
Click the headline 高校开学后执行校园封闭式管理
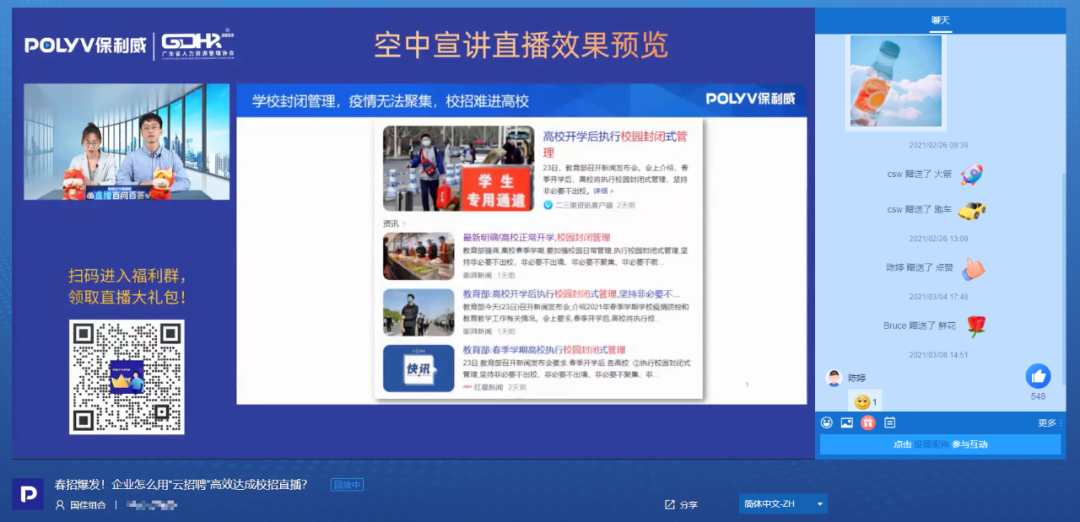(x=615, y=144)
